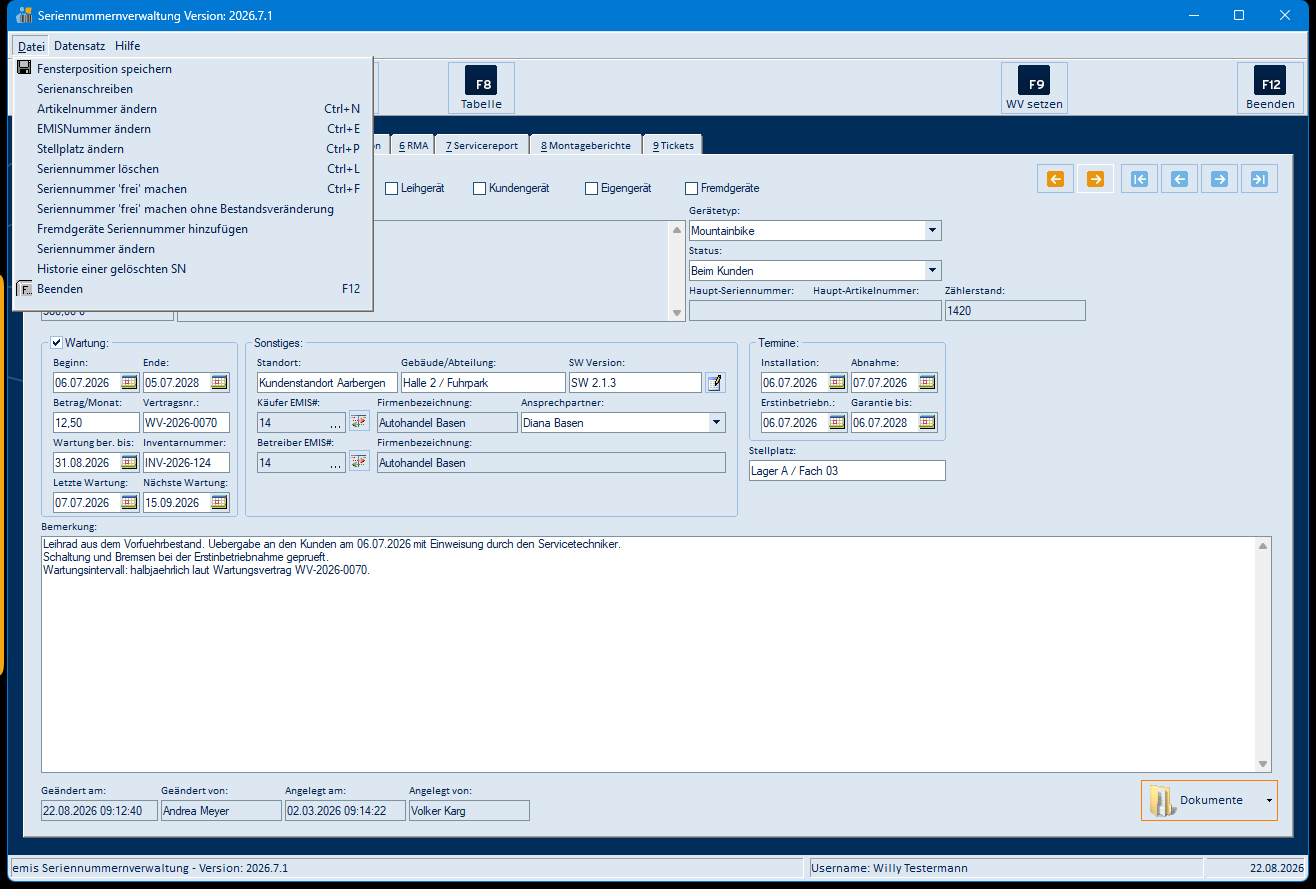Image resolution: width=1316 pixels, height=889 pixels.
Task: Toggle the Eigengerät checkbox
Action: tap(592, 188)
